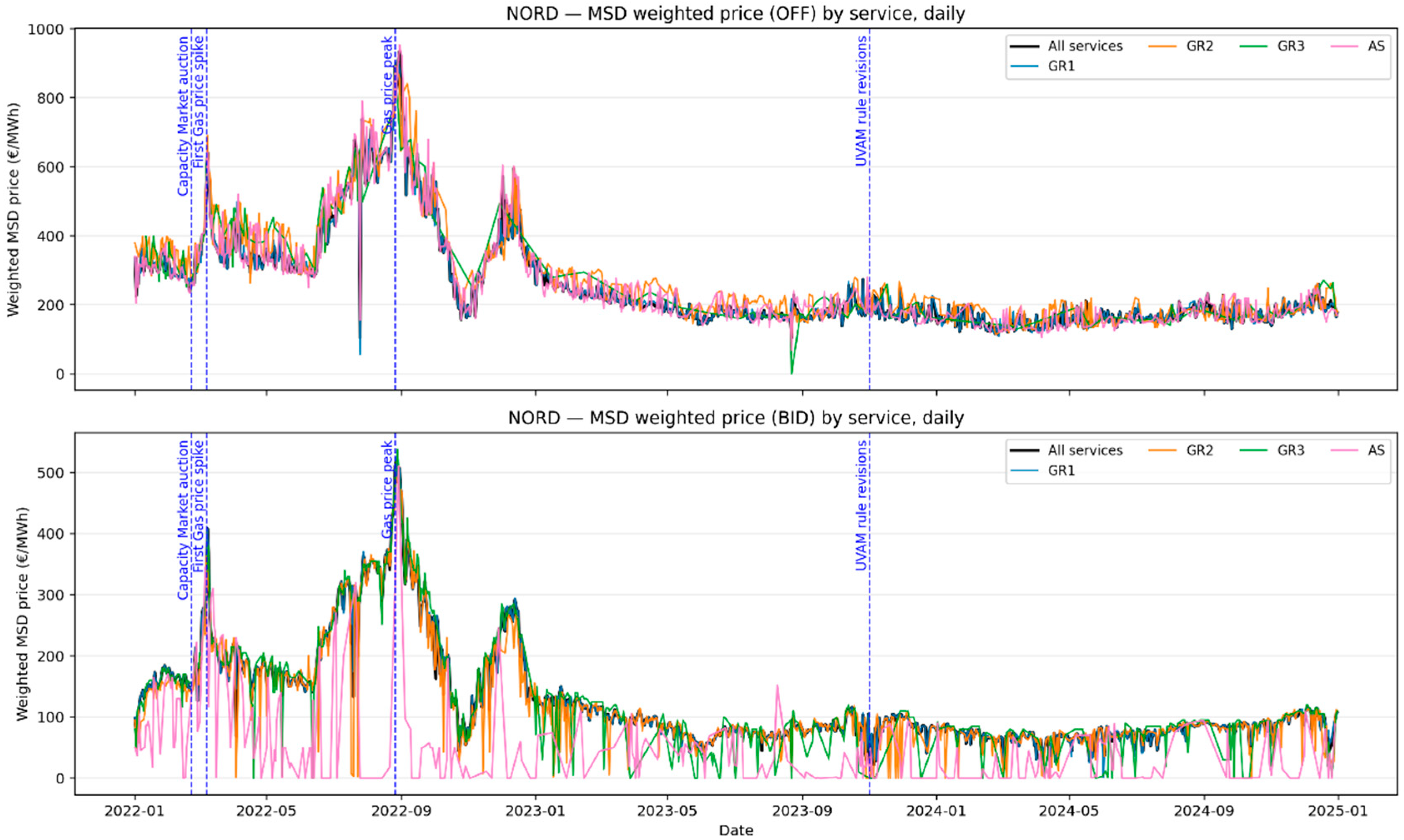The height and width of the screenshot is (840, 1404).
Task: Click the First Gas price spike label in bottom chart
Action: tap(198, 506)
